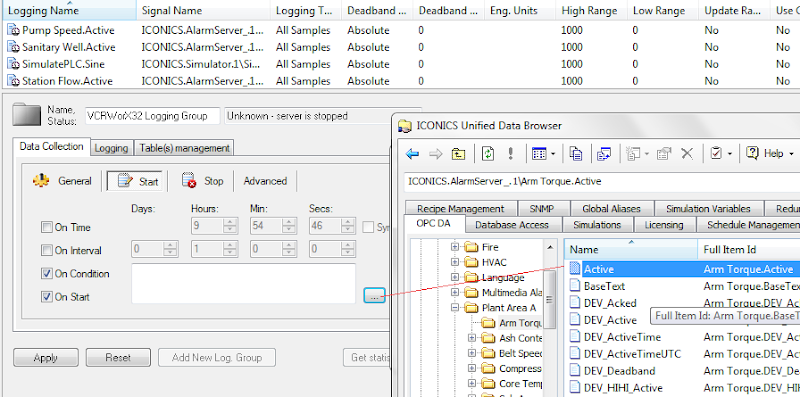Uncheck the On Condition checkbox
The image size is (800, 397).
click(x=47, y=274)
